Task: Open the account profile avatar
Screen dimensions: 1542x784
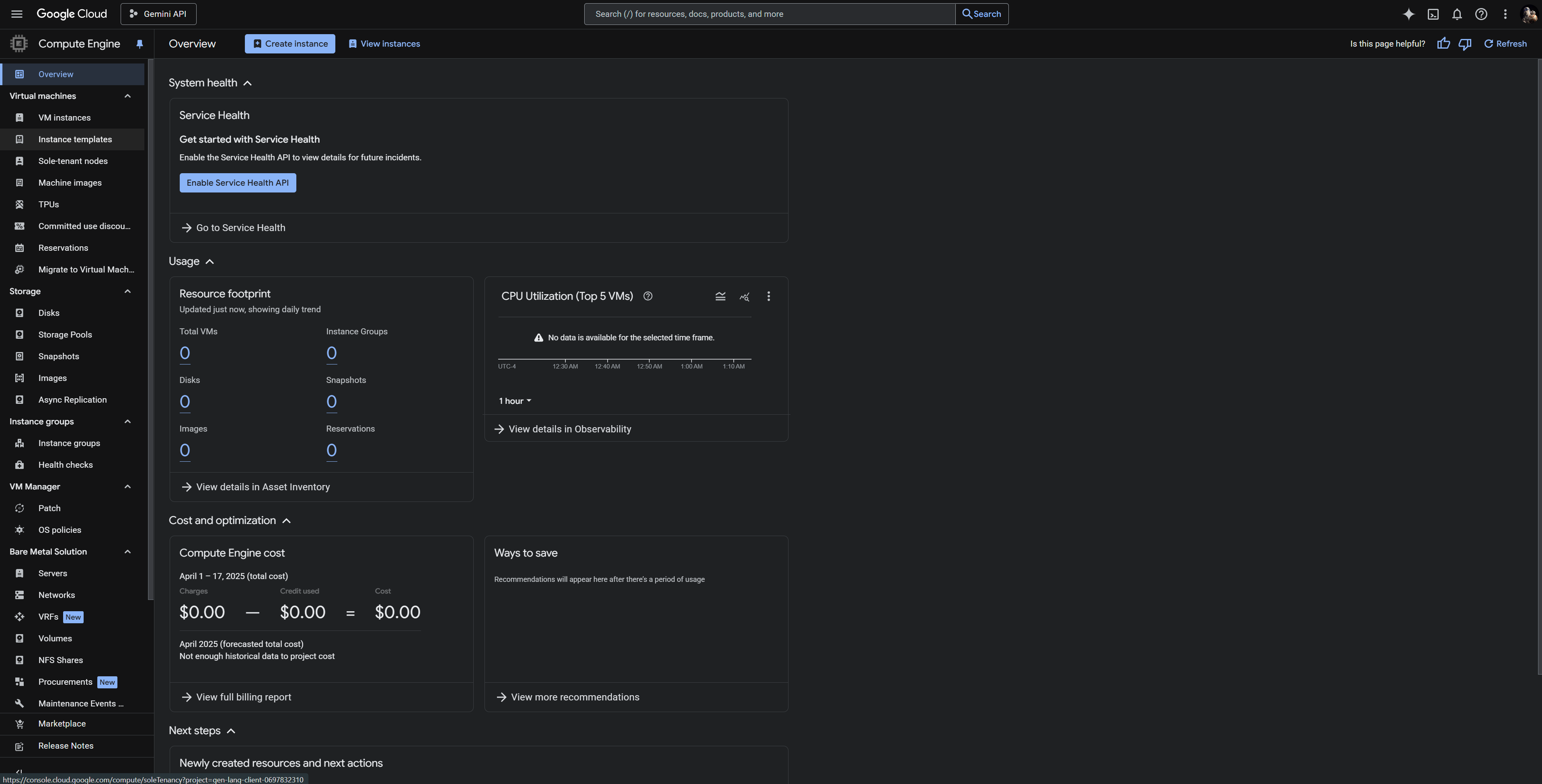Action: pyautogui.click(x=1529, y=14)
